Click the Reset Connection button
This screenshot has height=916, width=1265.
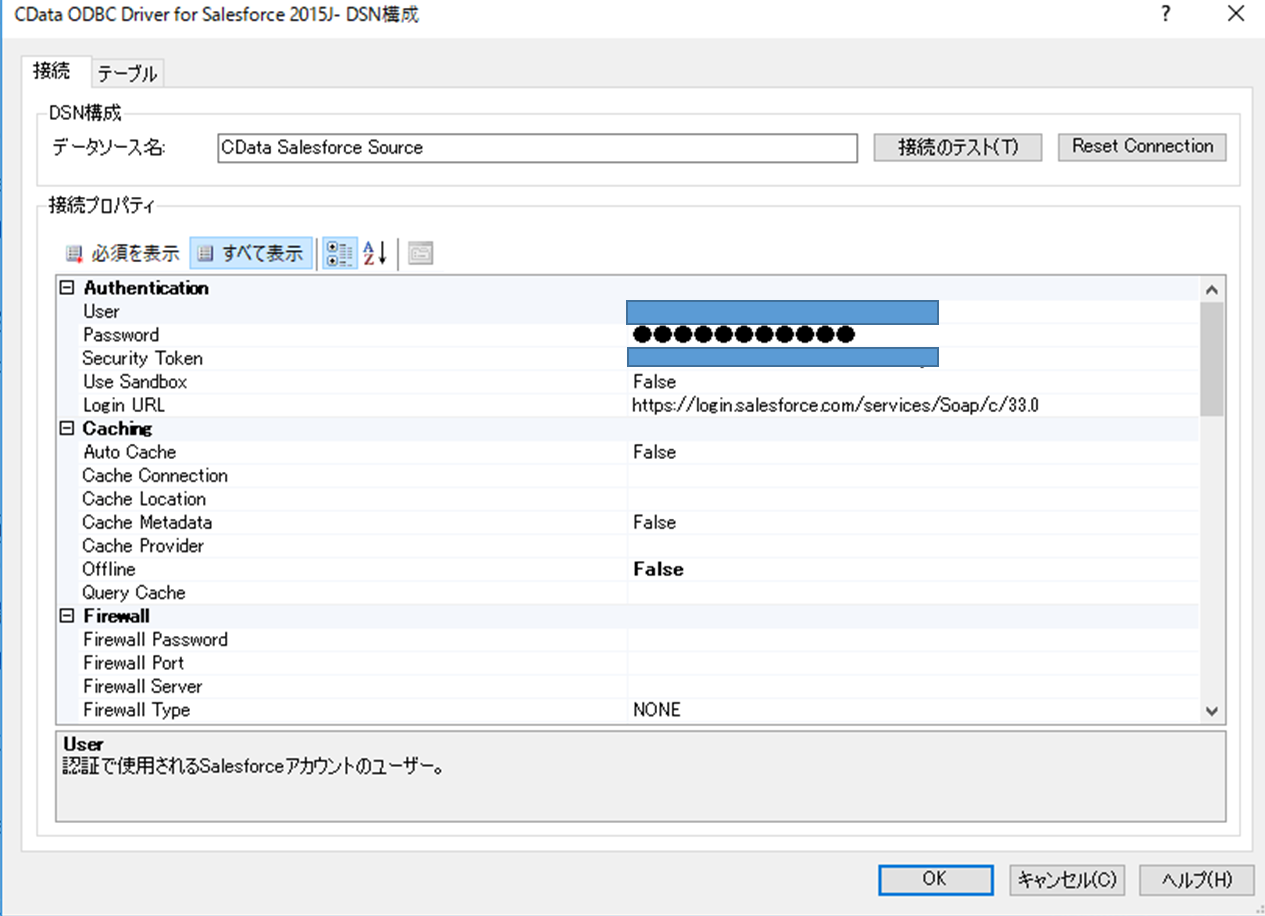tap(1141, 146)
